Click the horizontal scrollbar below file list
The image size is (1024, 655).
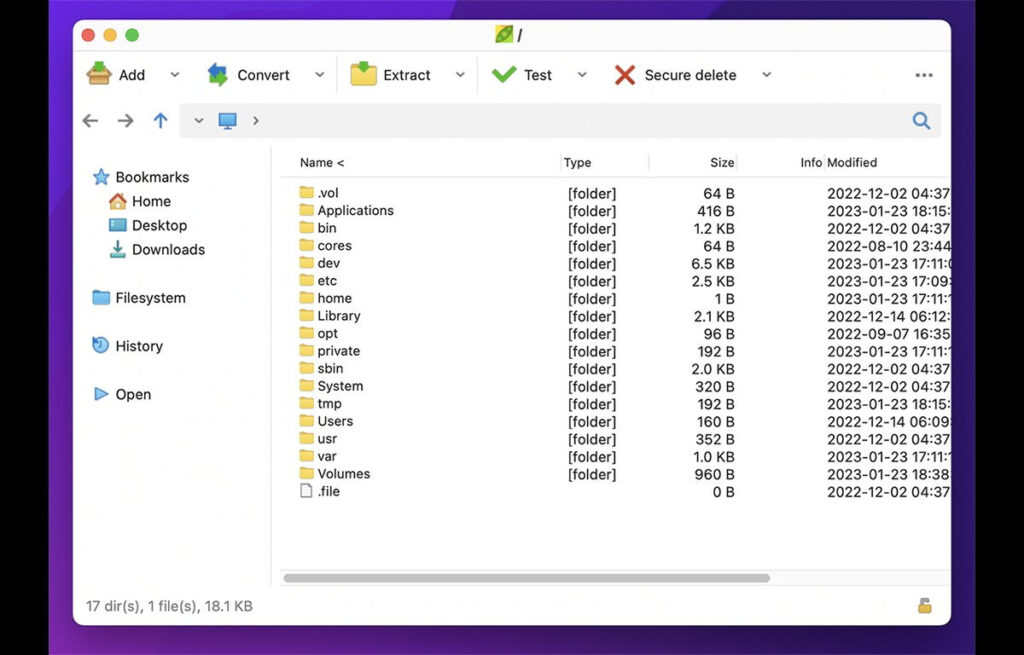click(526, 578)
